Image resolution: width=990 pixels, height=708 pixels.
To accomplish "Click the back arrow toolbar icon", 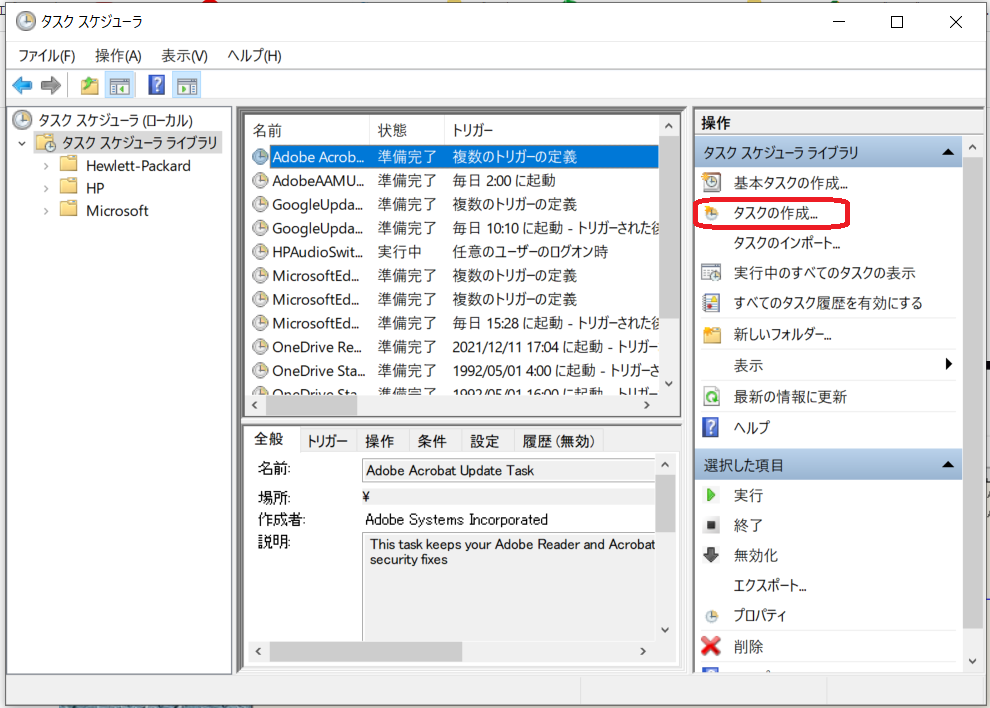I will 22,86.
